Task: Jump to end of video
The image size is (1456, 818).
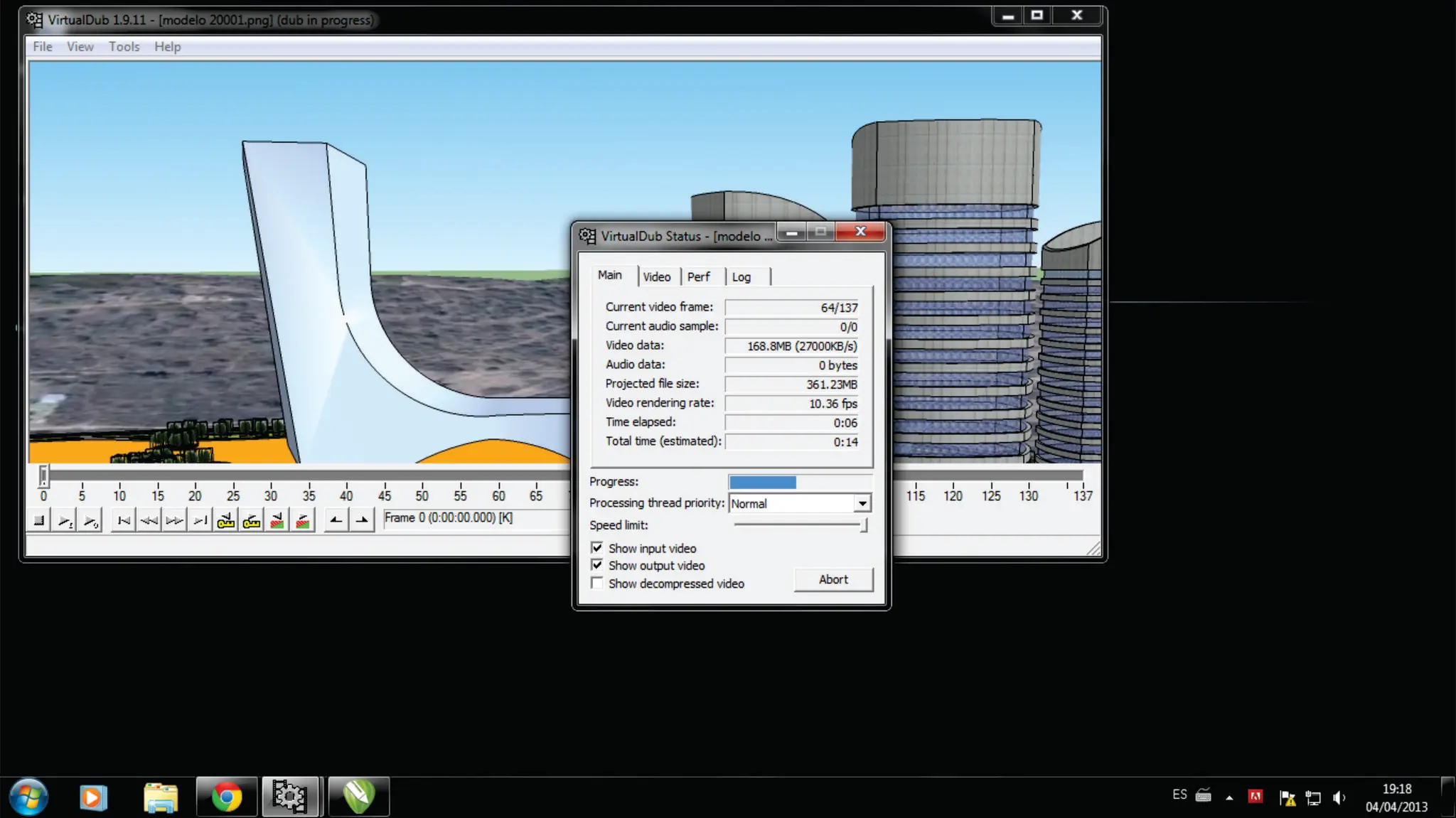Action: click(200, 521)
